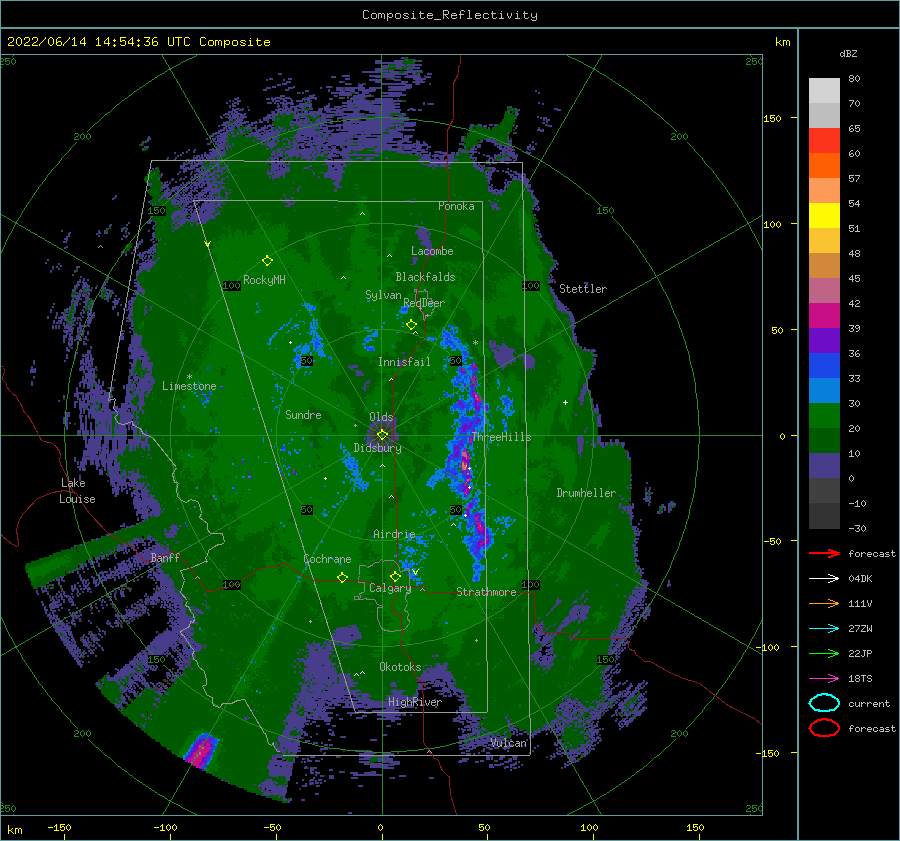Click the magenta storm cell at bottom-left radar edge
This screenshot has width=900, height=841.
[201, 751]
